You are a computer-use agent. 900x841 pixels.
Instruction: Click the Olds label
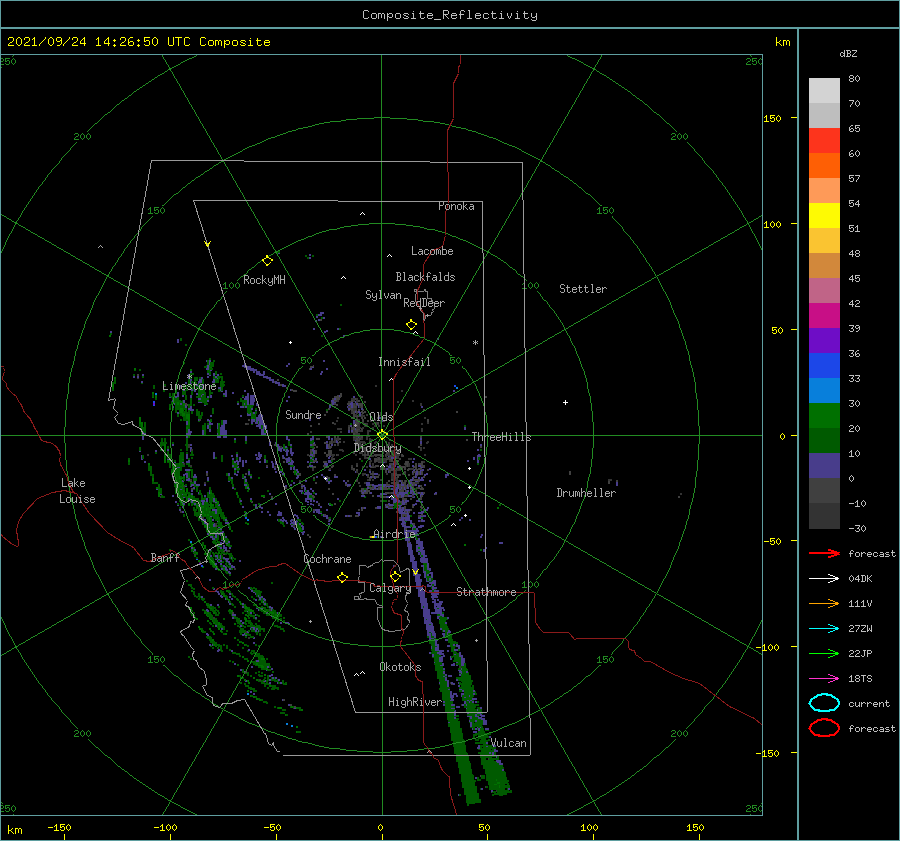pyautogui.click(x=381, y=417)
